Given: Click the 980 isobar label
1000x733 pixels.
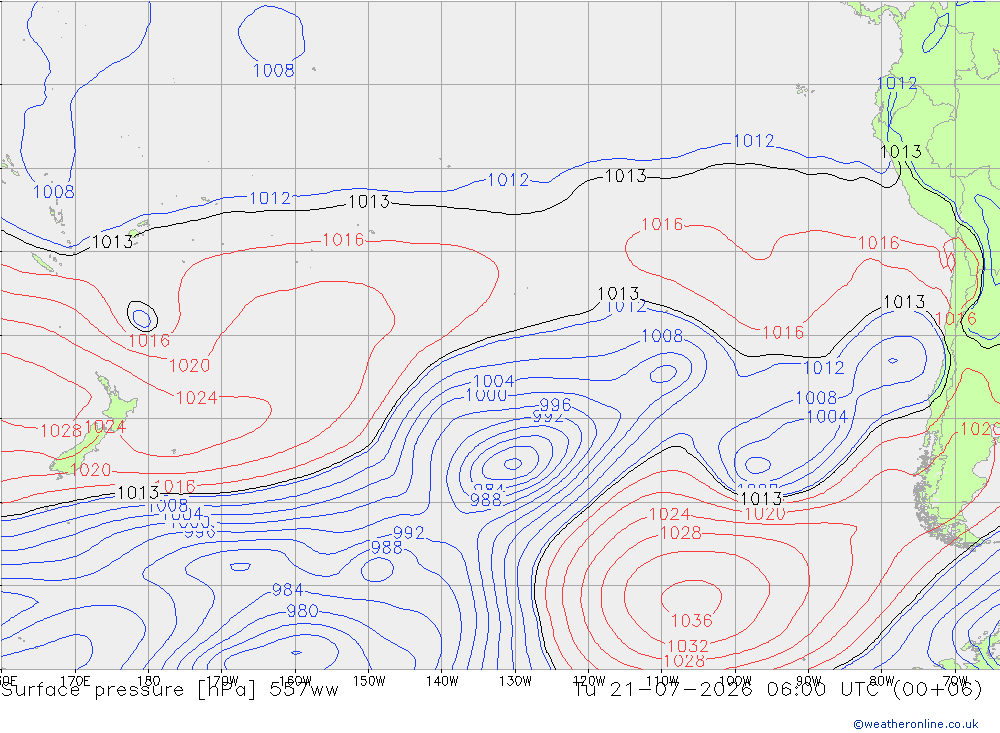Looking at the screenshot, I should 302,611.
